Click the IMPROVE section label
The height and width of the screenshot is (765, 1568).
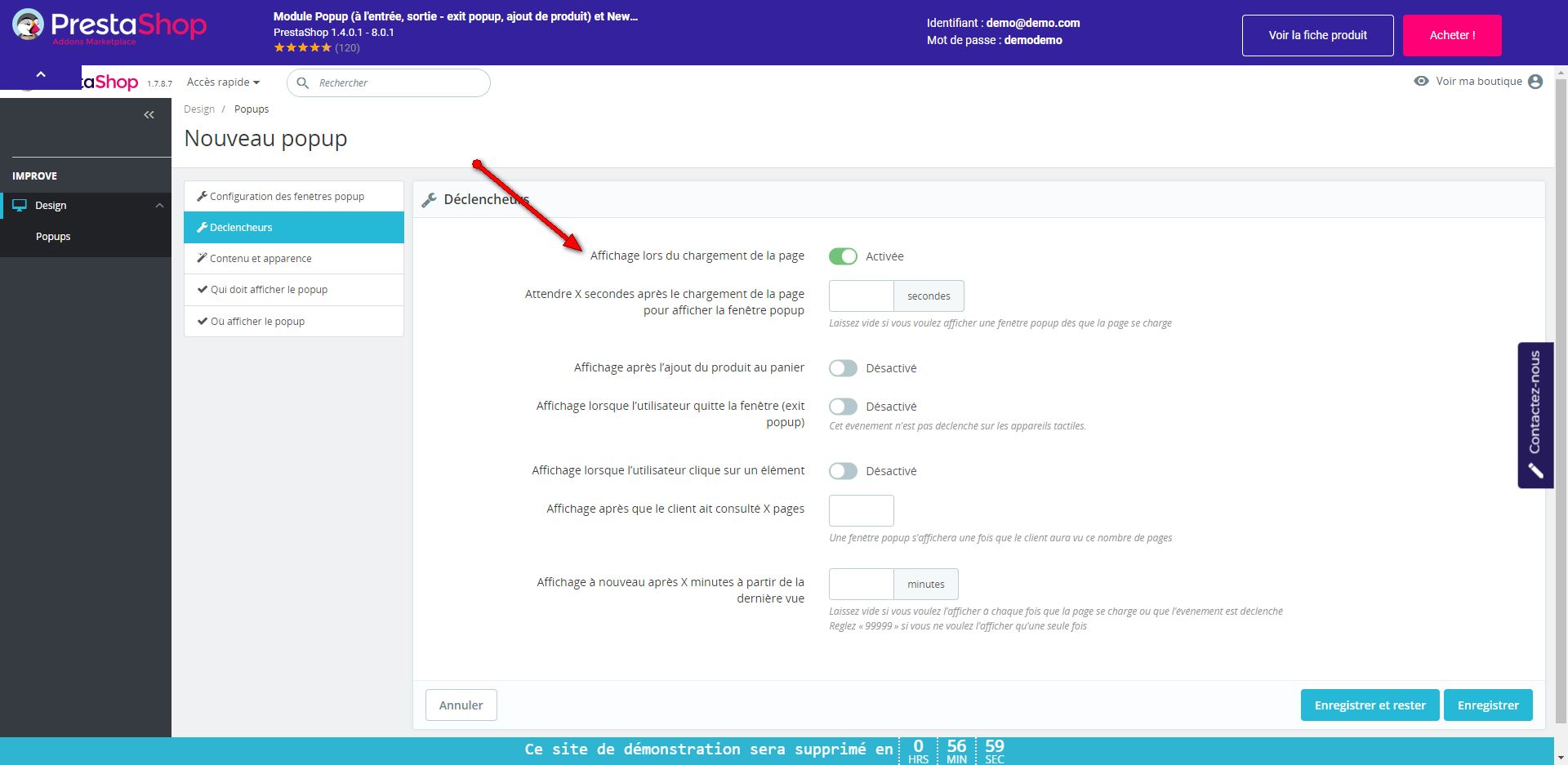click(34, 176)
